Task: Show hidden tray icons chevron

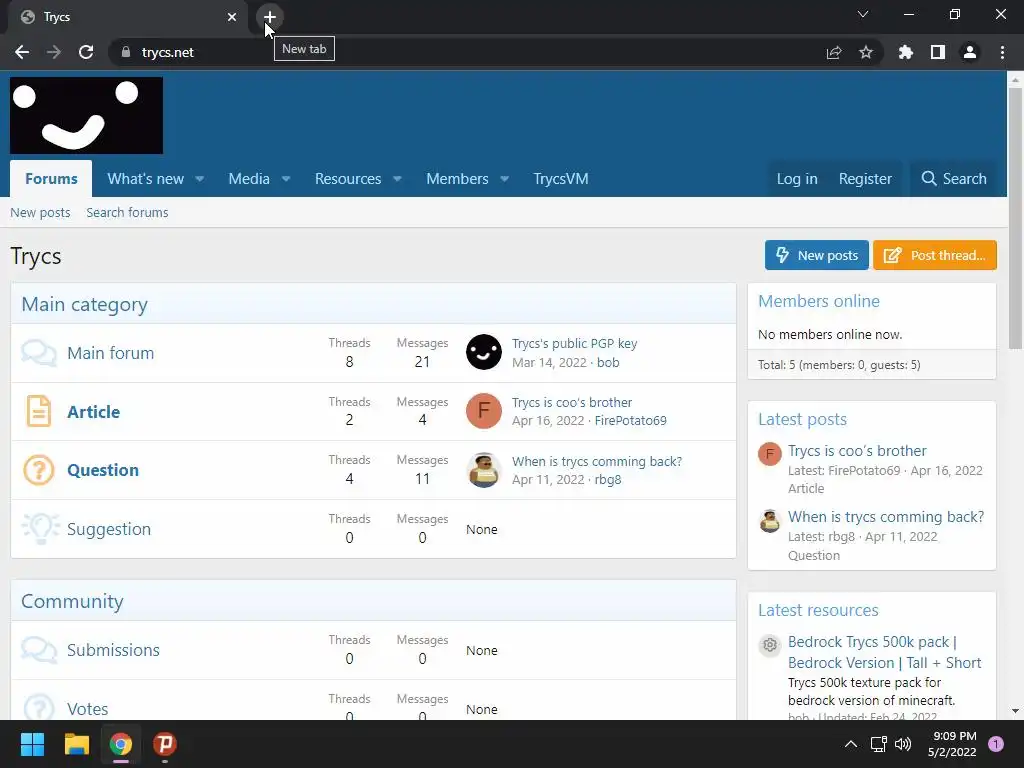Action: coord(851,744)
